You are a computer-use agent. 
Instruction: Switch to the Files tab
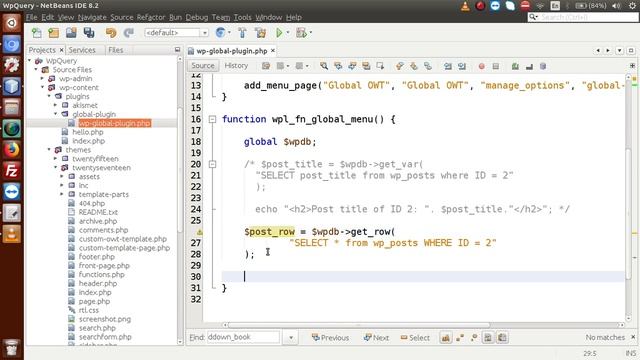[x=116, y=50]
